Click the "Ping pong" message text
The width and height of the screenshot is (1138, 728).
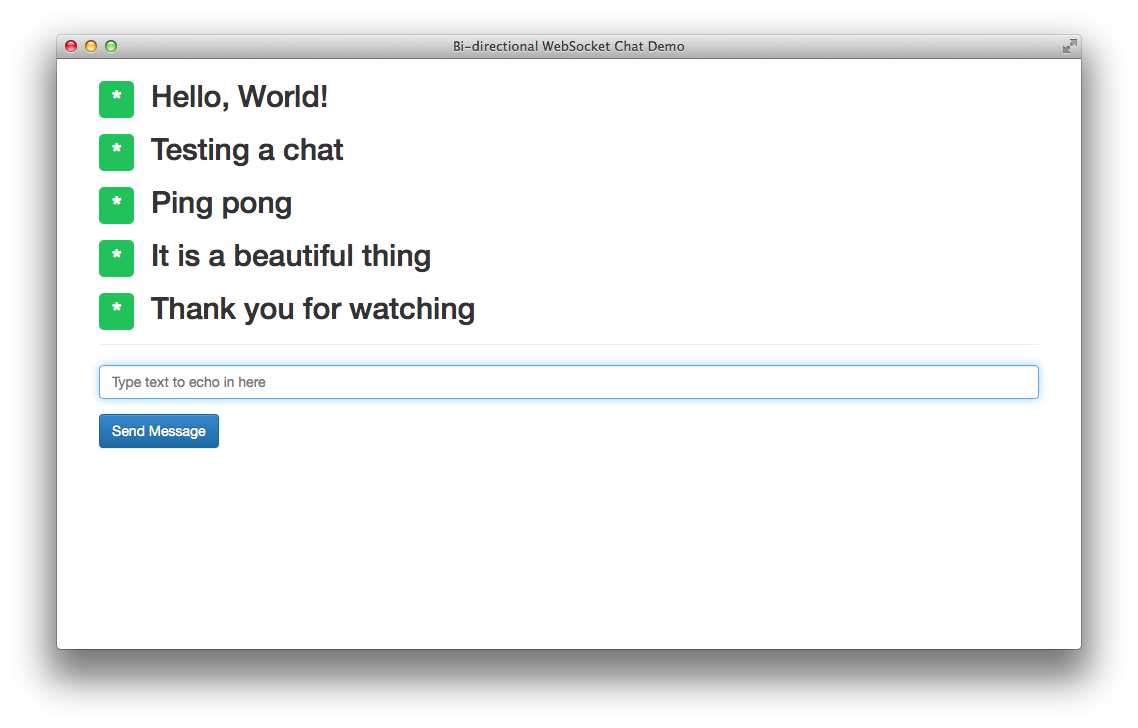pyautogui.click(x=221, y=203)
